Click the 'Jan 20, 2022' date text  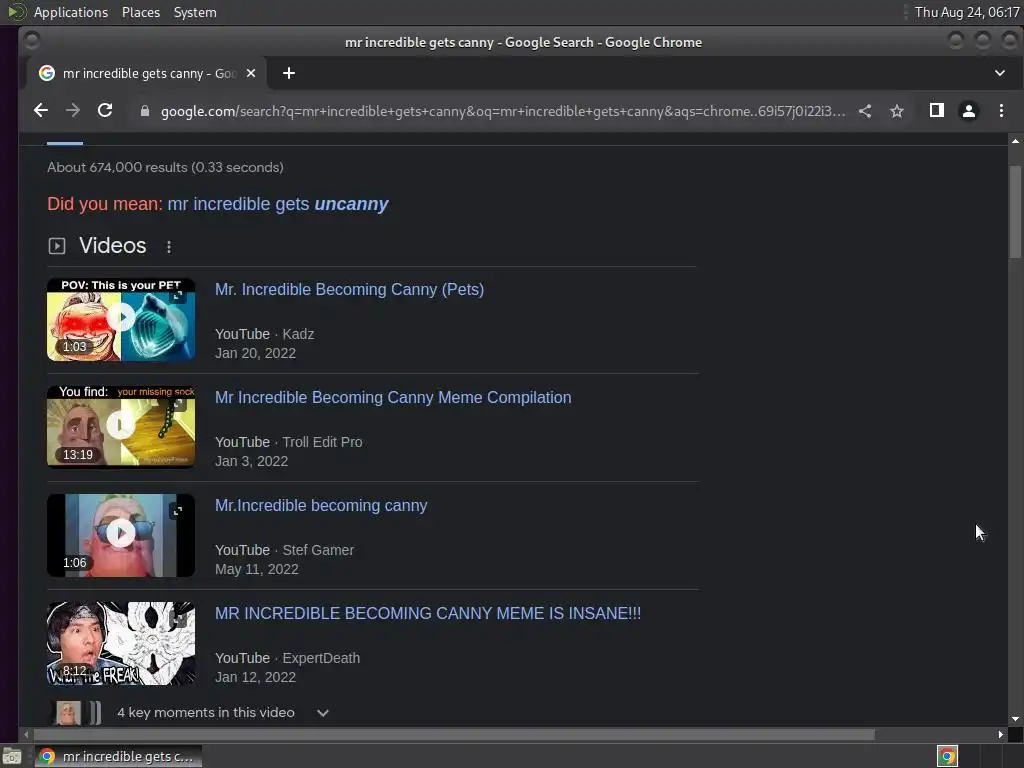click(x=255, y=353)
